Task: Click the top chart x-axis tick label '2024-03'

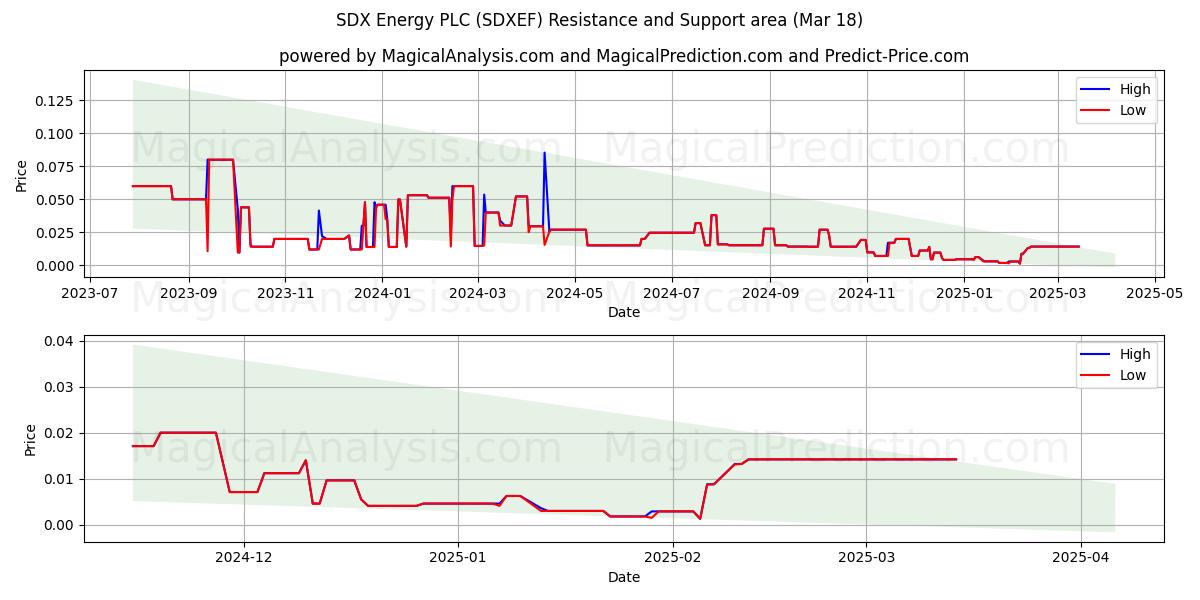Action: tap(478, 294)
